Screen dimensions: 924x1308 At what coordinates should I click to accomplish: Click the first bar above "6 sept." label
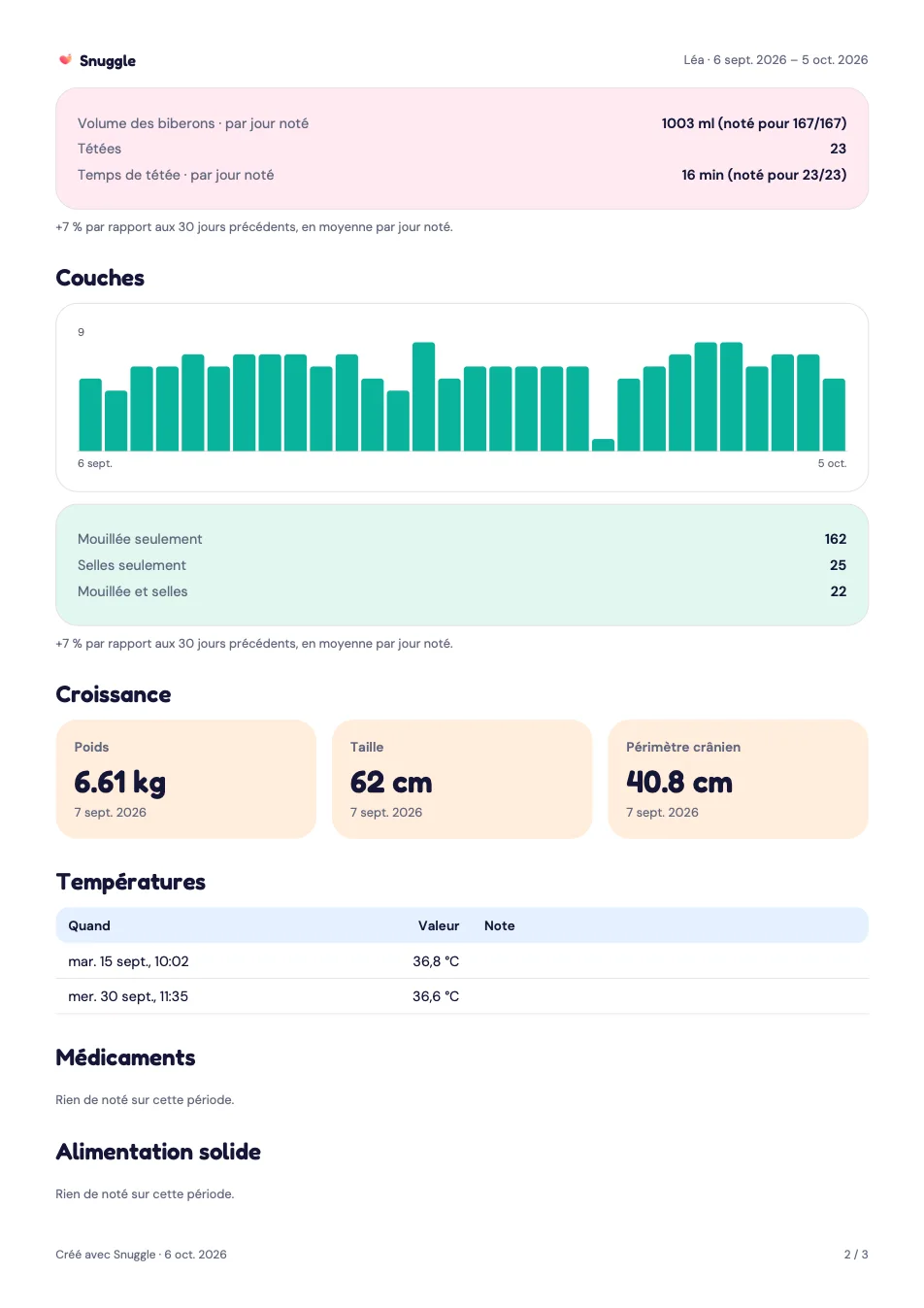(90, 415)
